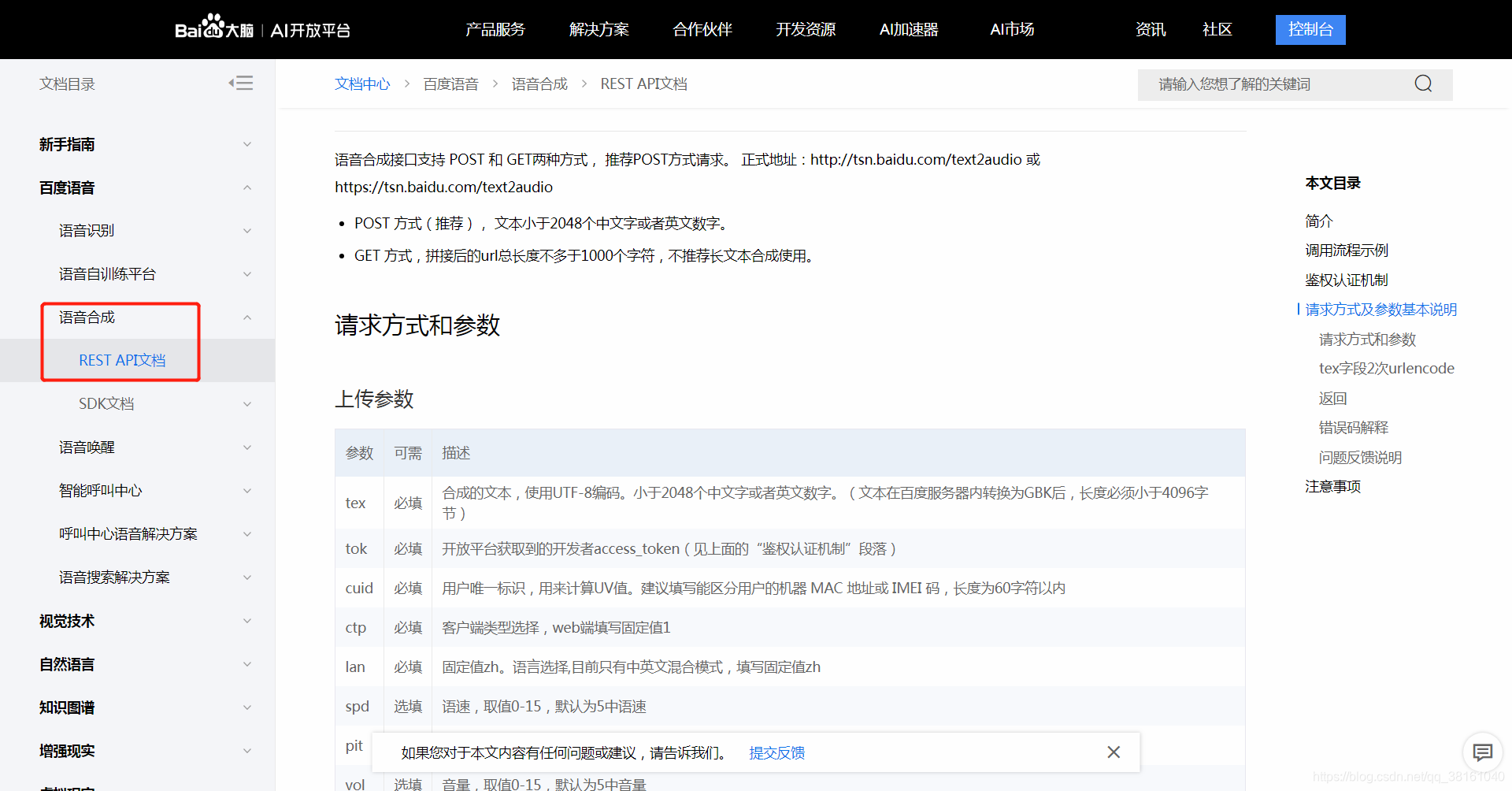Collapse the 语音合成 chevron
Screen dimensions: 1512x791
[x=247, y=318]
